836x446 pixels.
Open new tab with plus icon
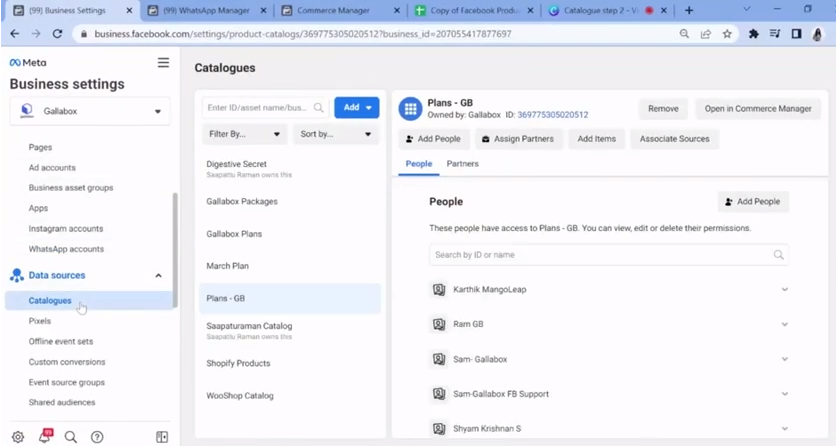pos(689,10)
